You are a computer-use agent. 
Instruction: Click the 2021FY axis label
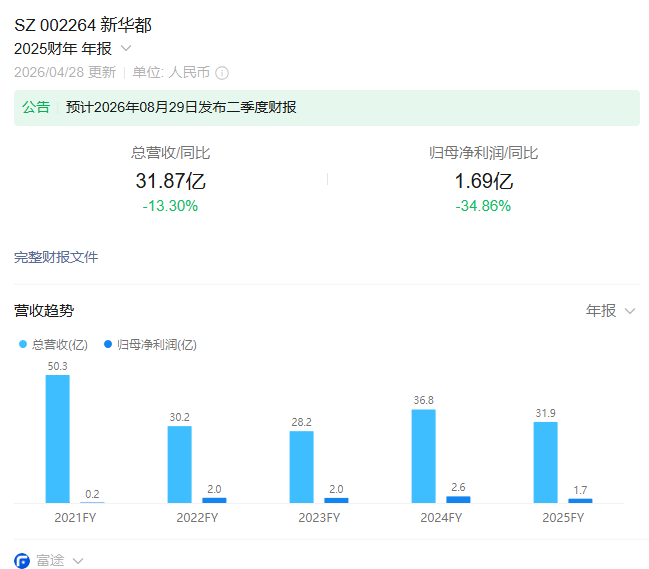coord(75,518)
